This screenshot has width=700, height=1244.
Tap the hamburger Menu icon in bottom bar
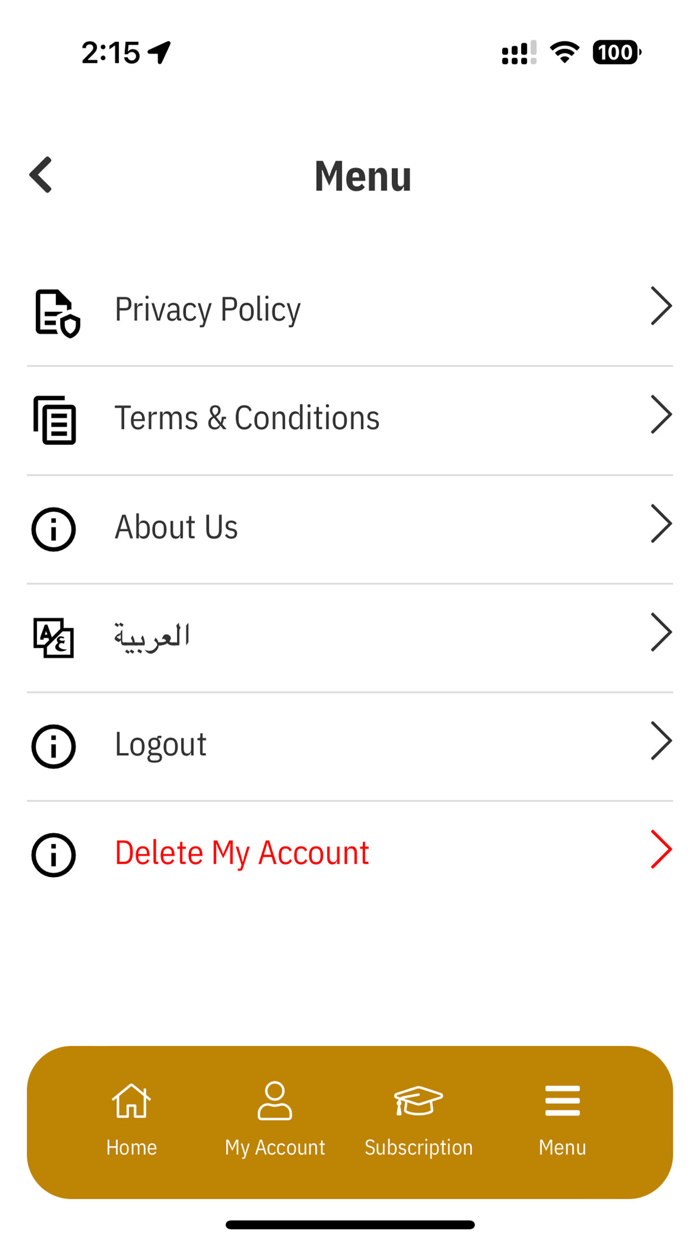[562, 1100]
